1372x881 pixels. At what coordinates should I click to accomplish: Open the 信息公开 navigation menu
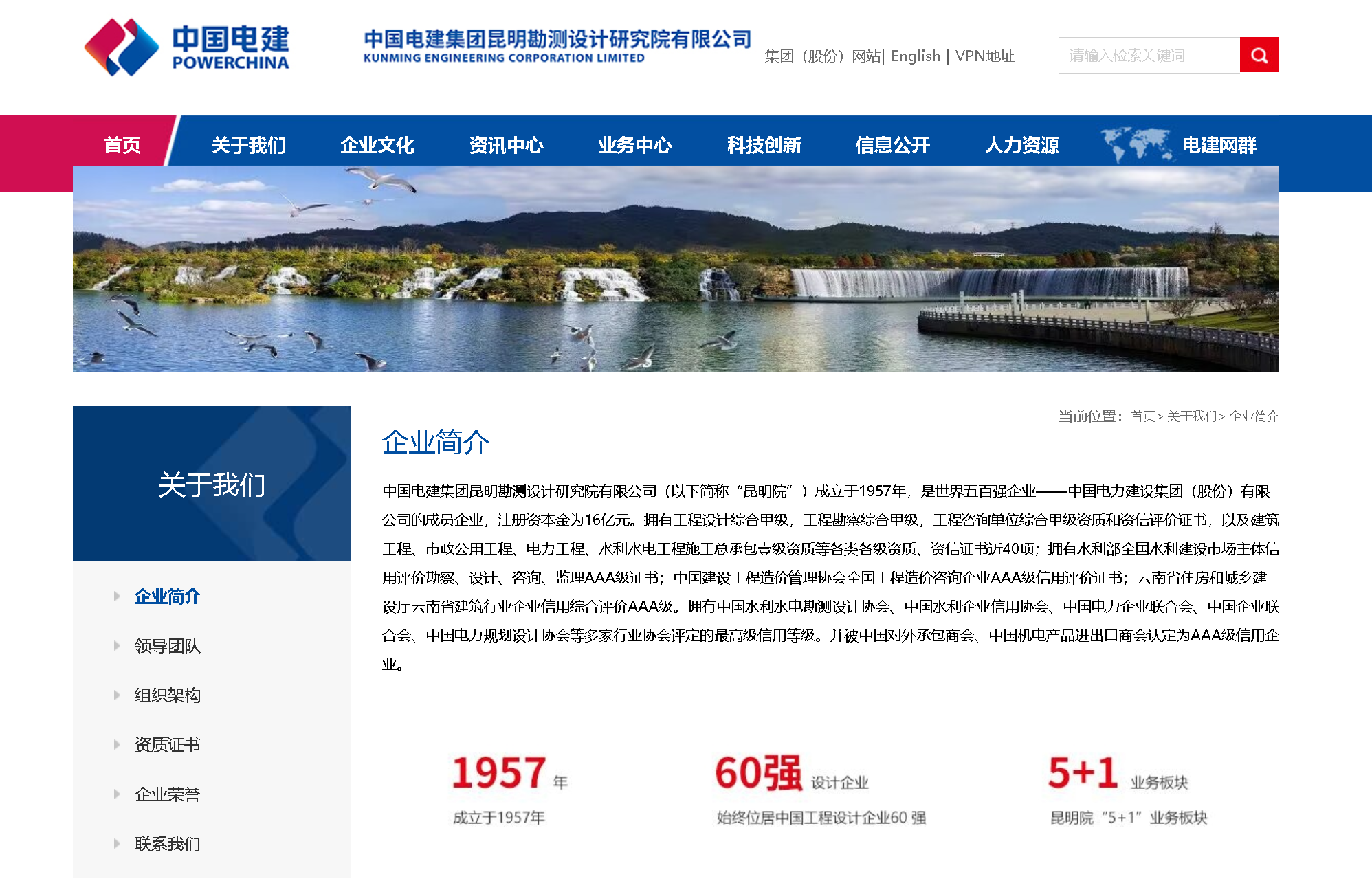(893, 145)
